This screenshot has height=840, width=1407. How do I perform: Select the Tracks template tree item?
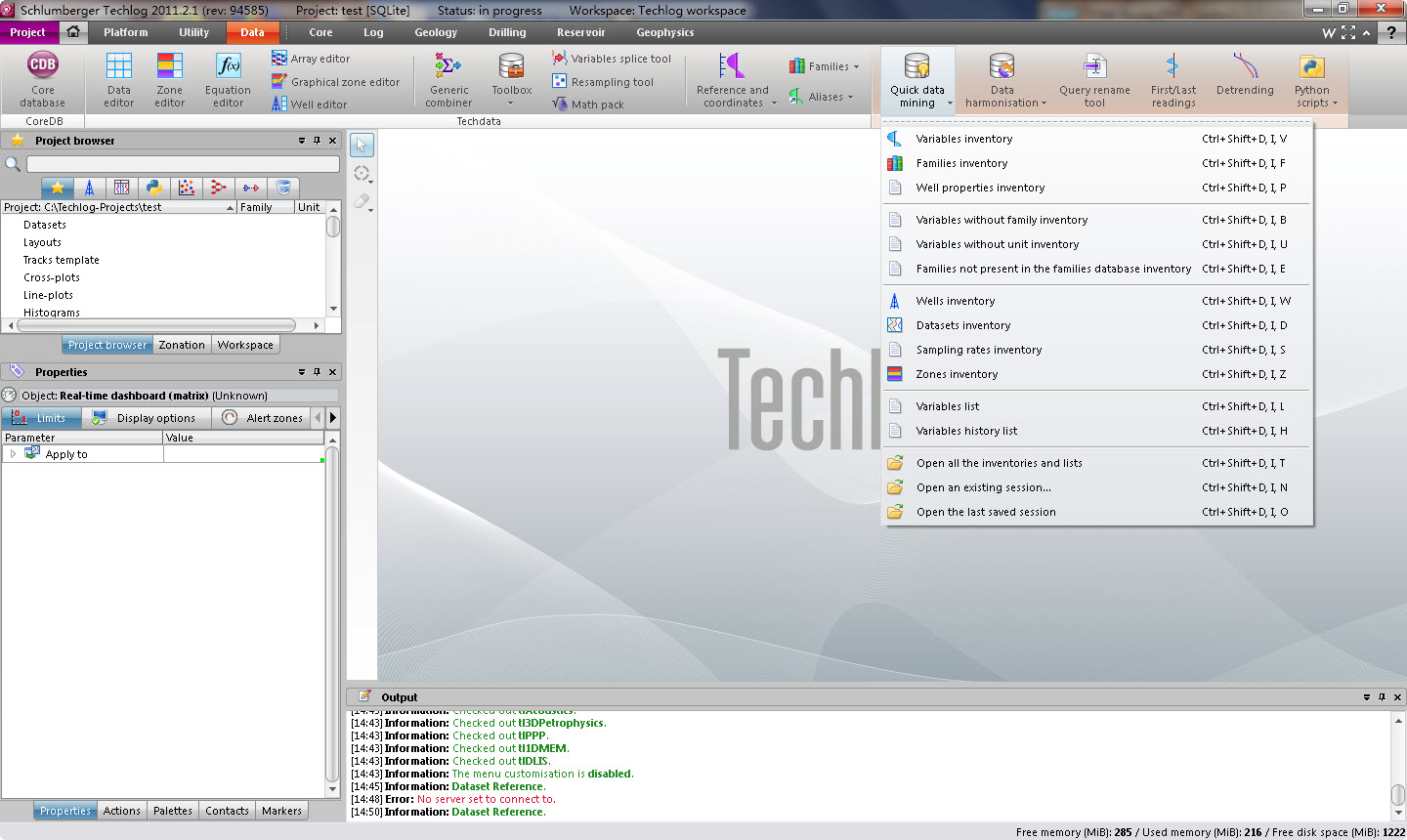[x=62, y=260]
